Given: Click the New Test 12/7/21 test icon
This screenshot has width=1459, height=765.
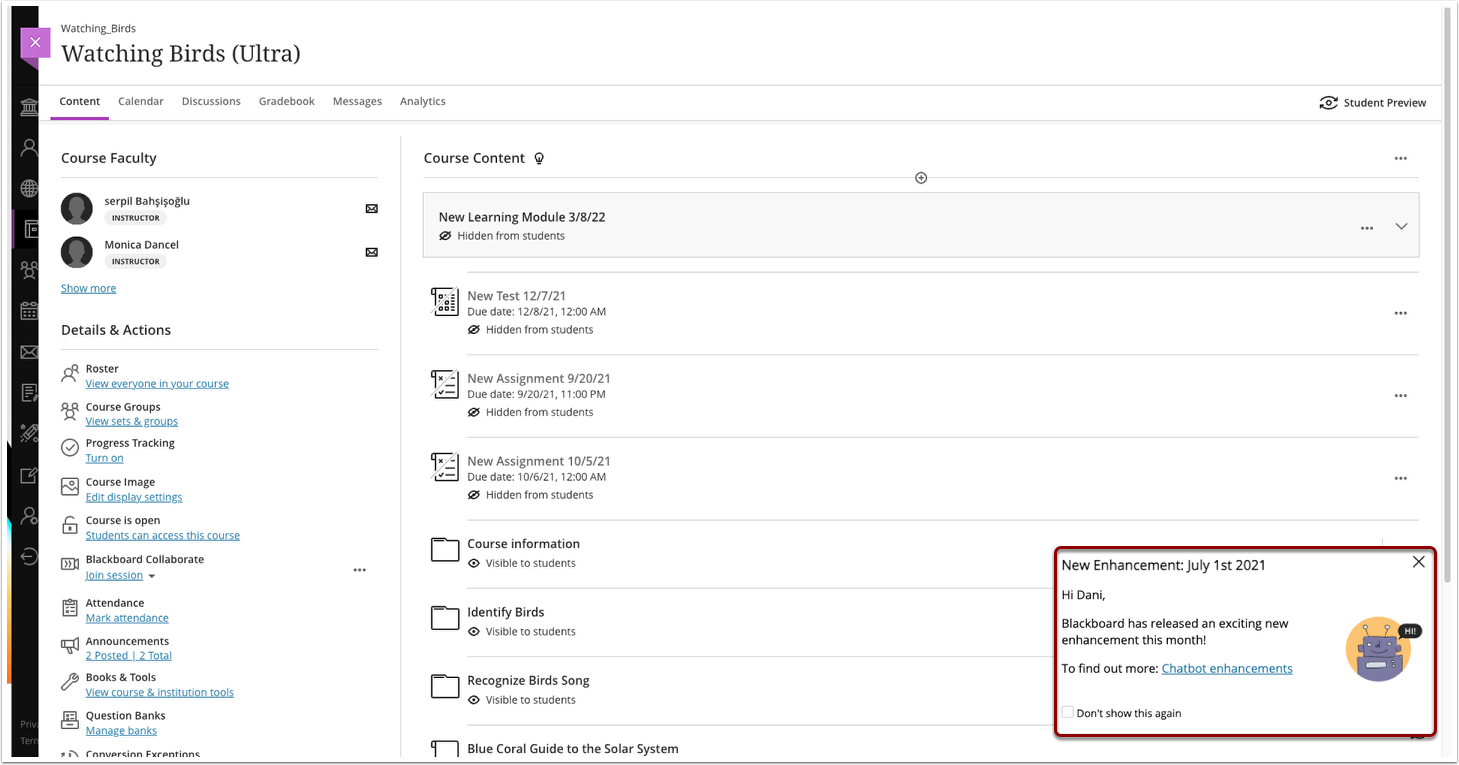Looking at the screenshot, I should pos(445,302).
